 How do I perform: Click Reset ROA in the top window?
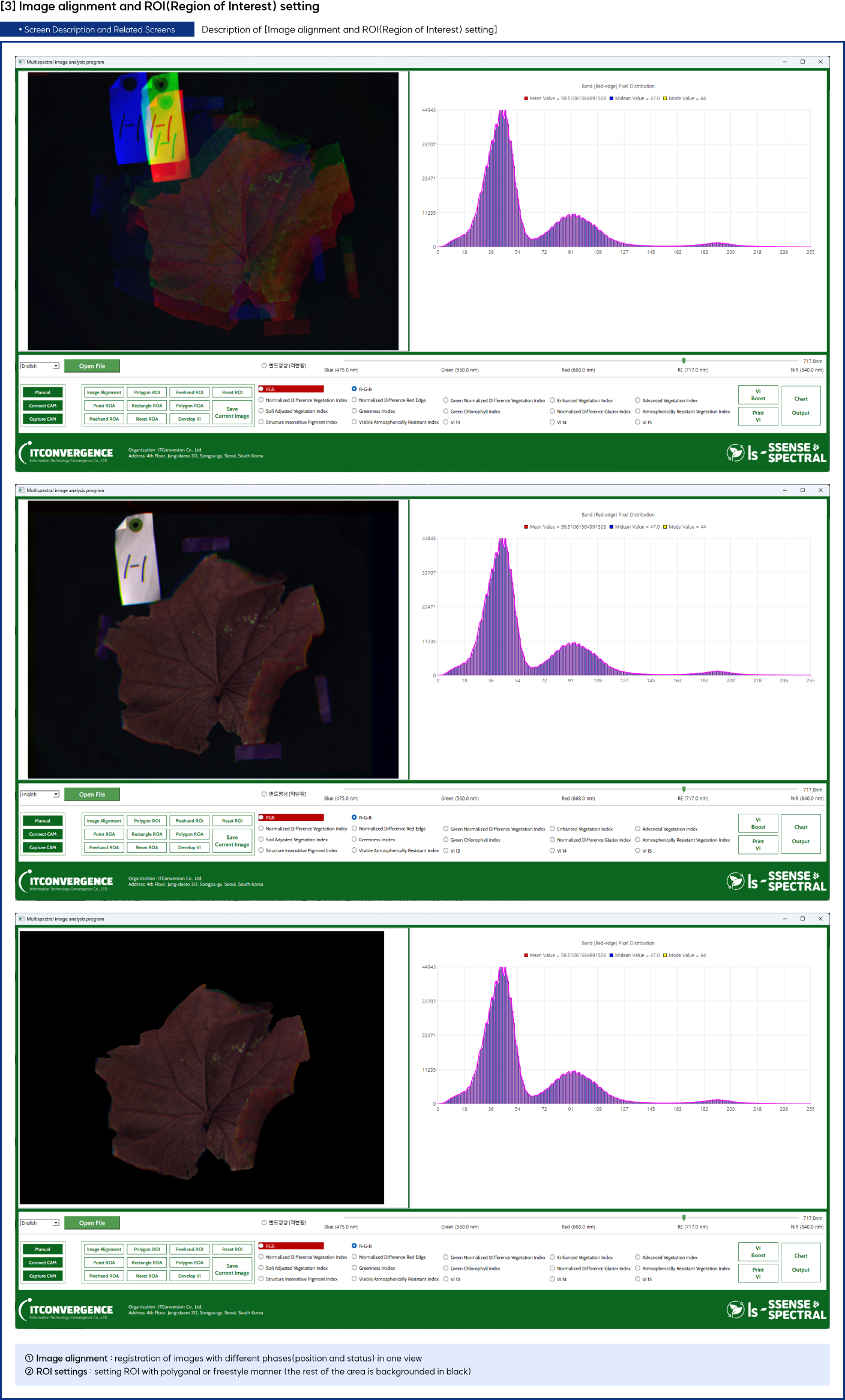pos(147,419)
